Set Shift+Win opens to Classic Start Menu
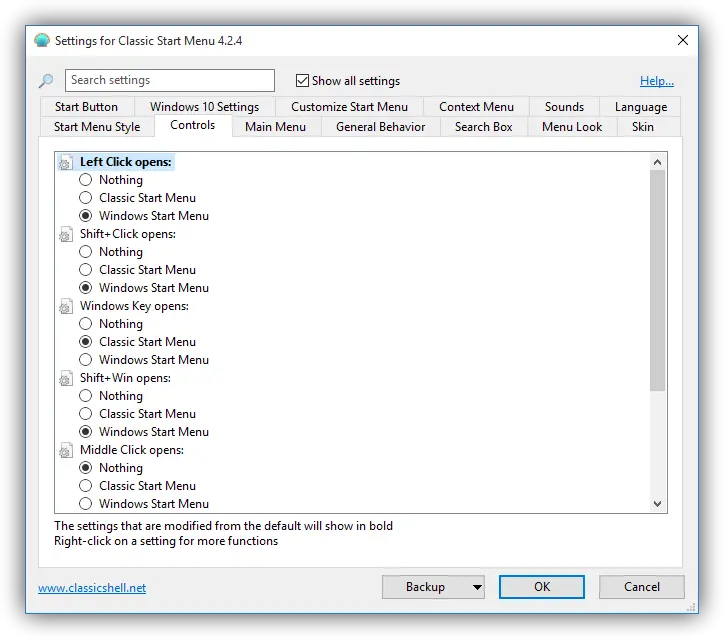 click(85, 414)
